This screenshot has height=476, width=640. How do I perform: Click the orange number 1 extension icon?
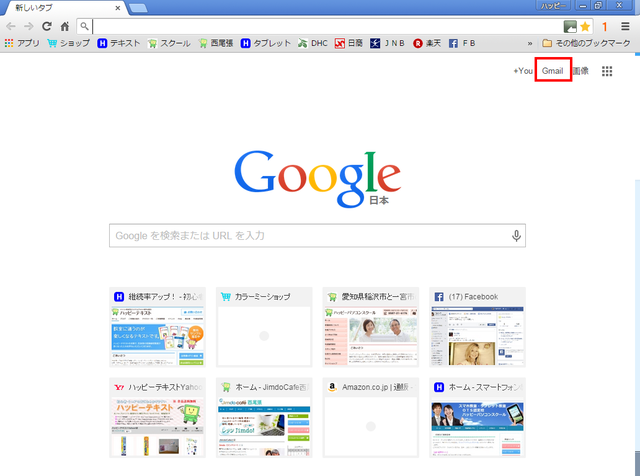point(604,27)
